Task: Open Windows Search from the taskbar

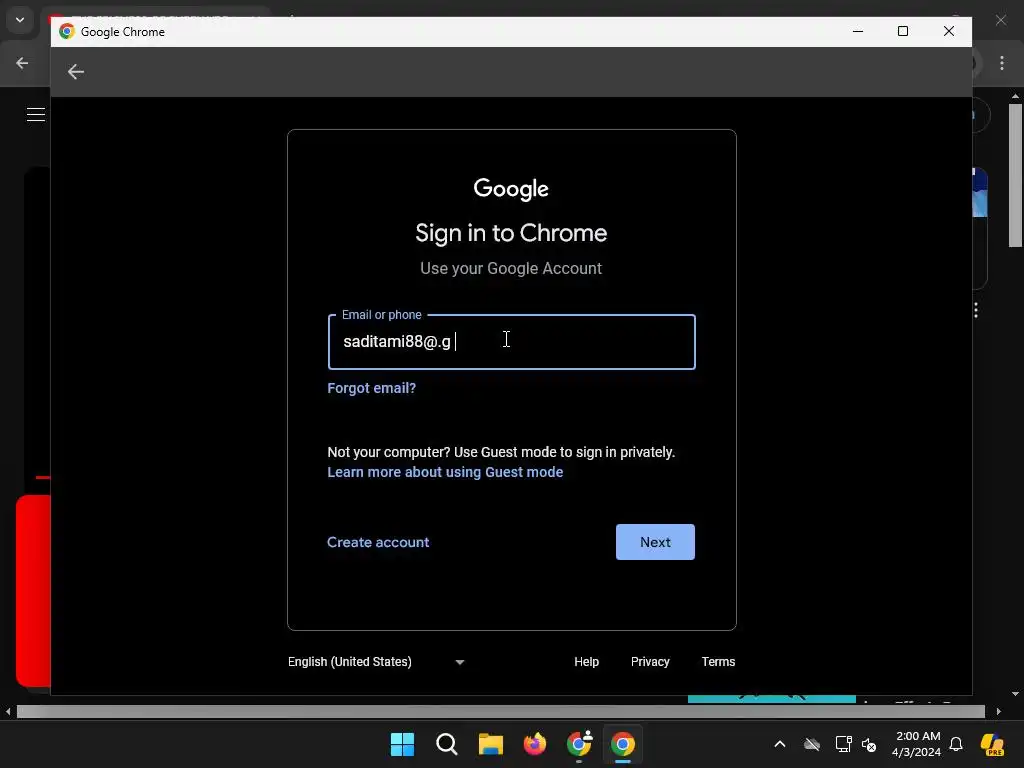Action: pyautogui.click(x=447, y=744)
